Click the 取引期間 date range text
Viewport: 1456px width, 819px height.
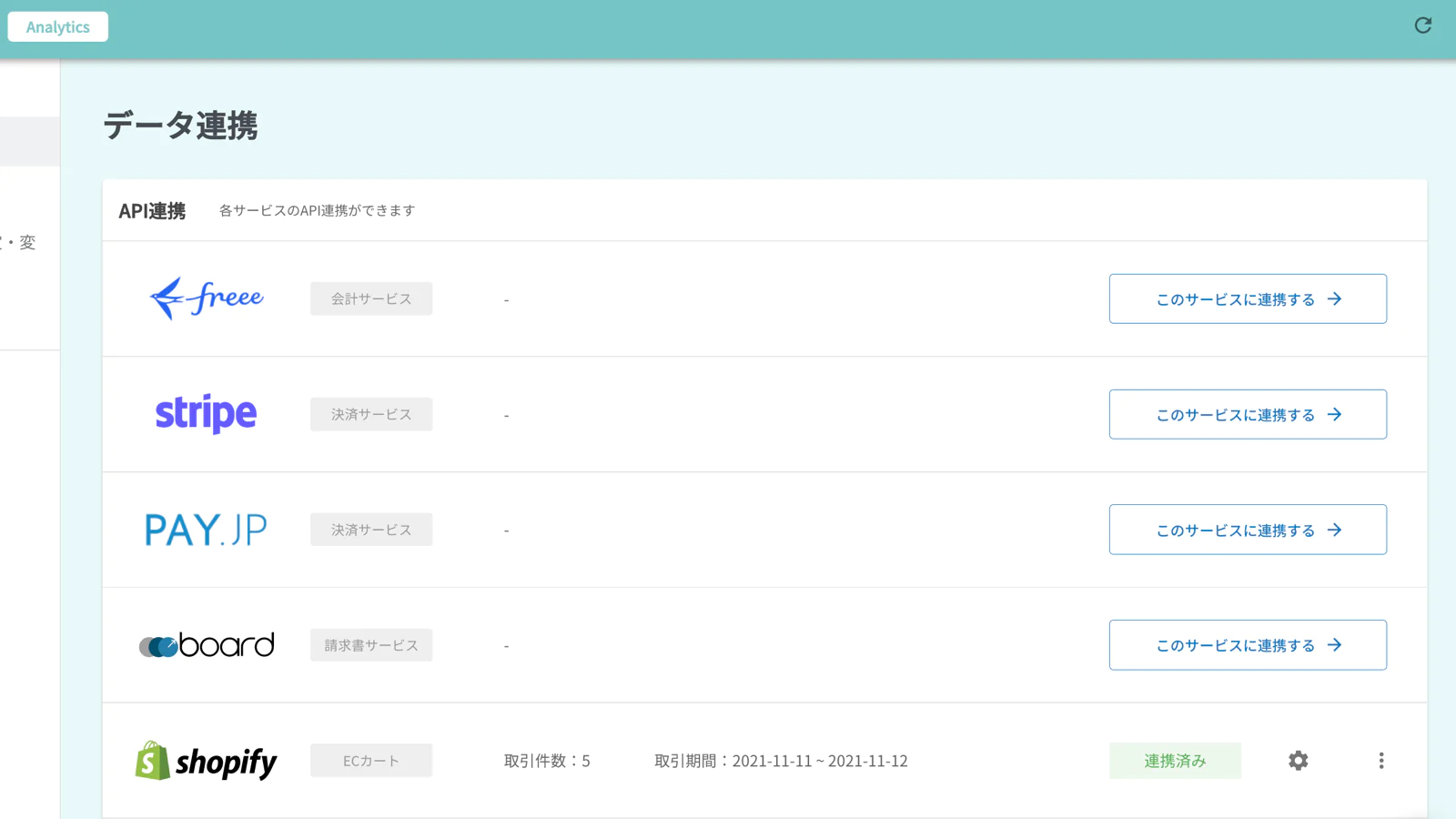point(781,761)
